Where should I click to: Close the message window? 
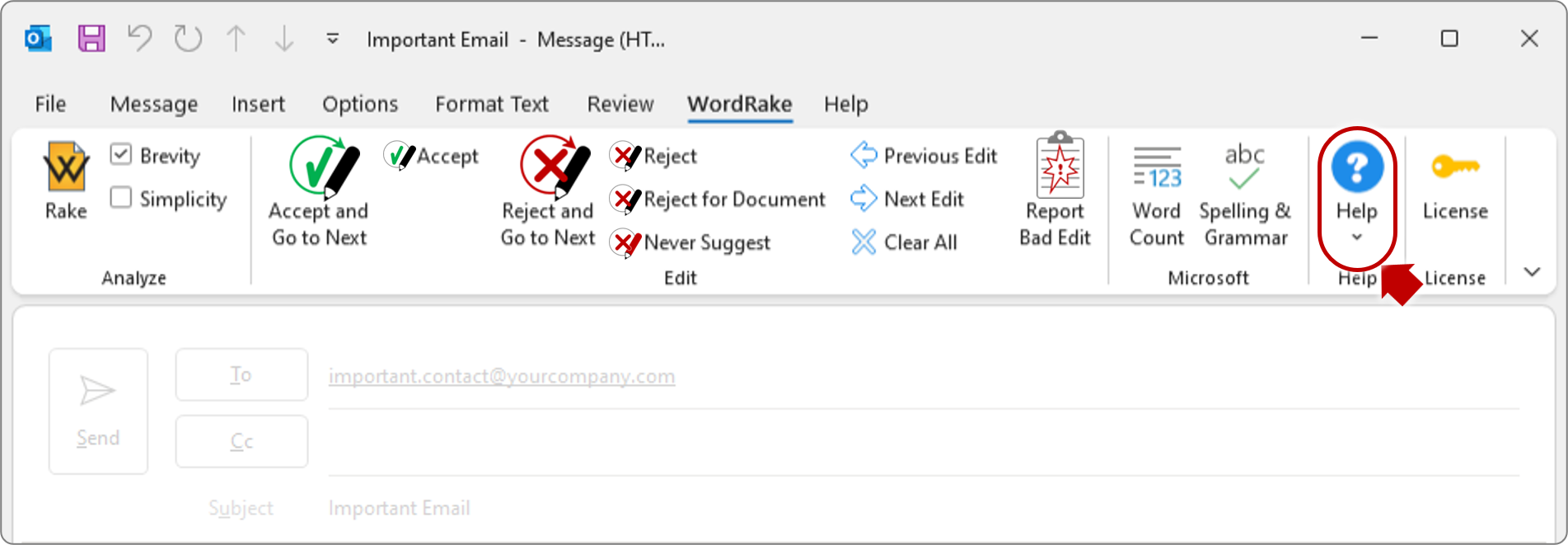pyautogui.click(x=1529, y=38)
